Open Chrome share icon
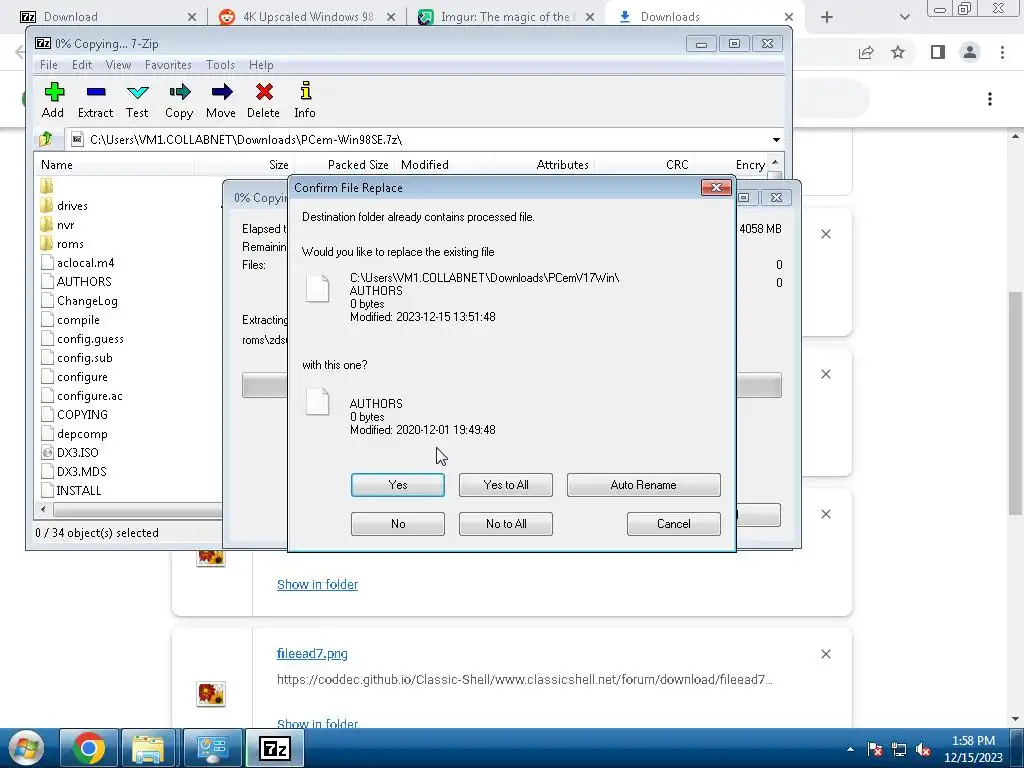1024x768 pixels. (x=866, y=52)
